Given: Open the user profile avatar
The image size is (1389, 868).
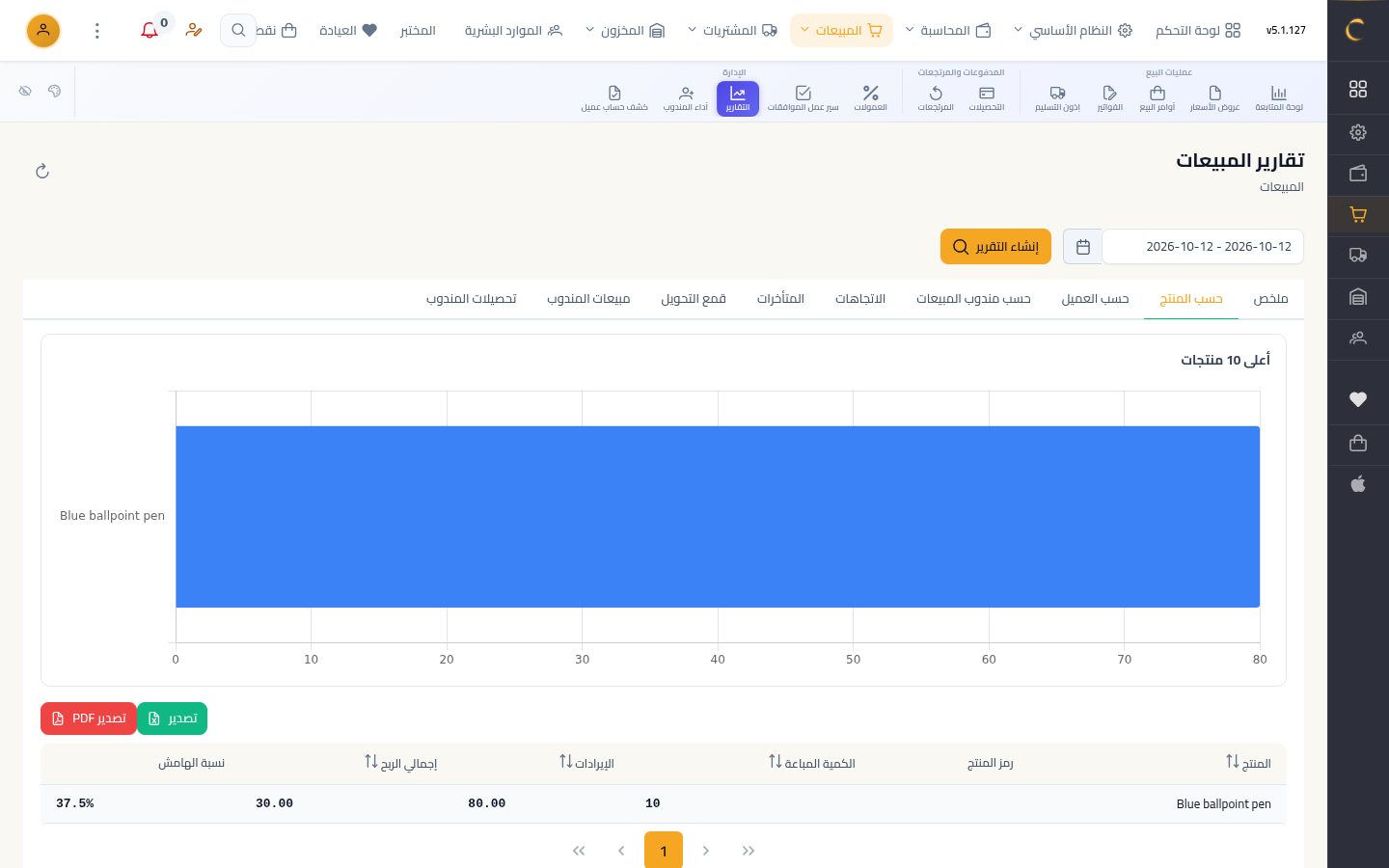Looking at the screenshot, I should point(43,31).
